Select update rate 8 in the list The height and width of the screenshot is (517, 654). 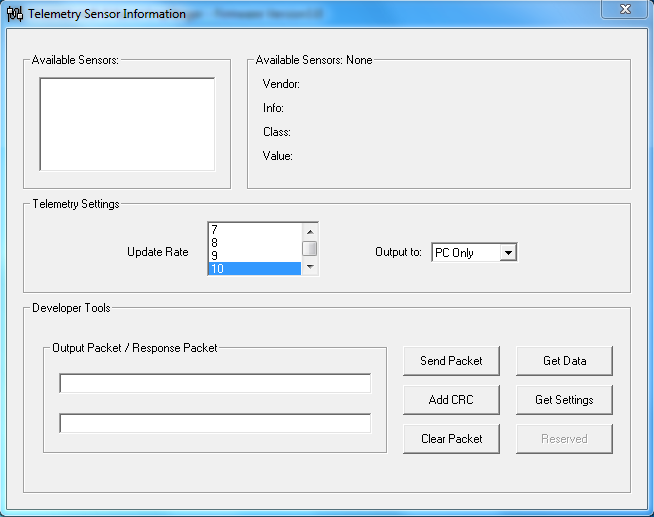click(253, 243)
